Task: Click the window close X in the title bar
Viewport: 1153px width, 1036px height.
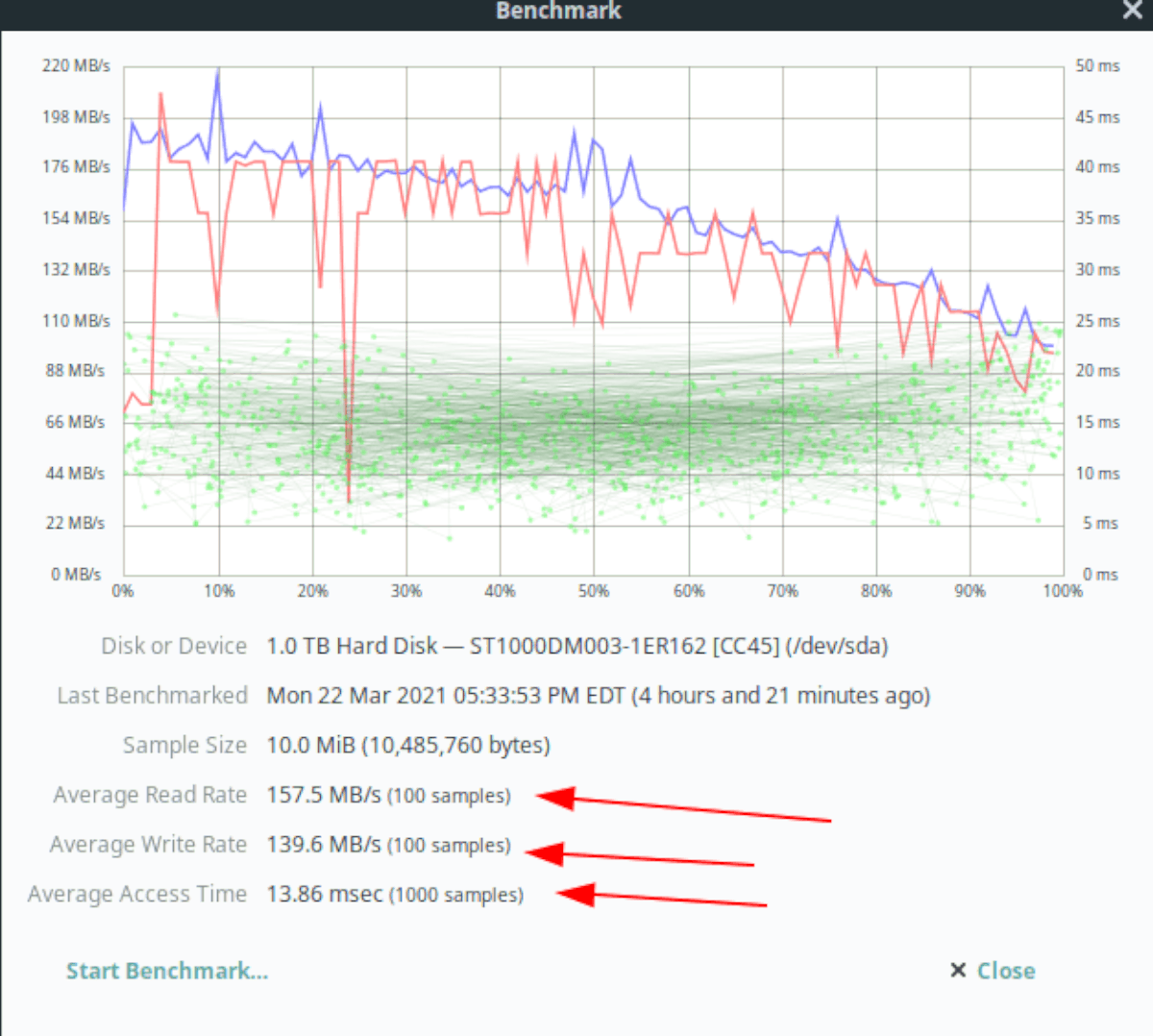Action: pos(1132,11)
